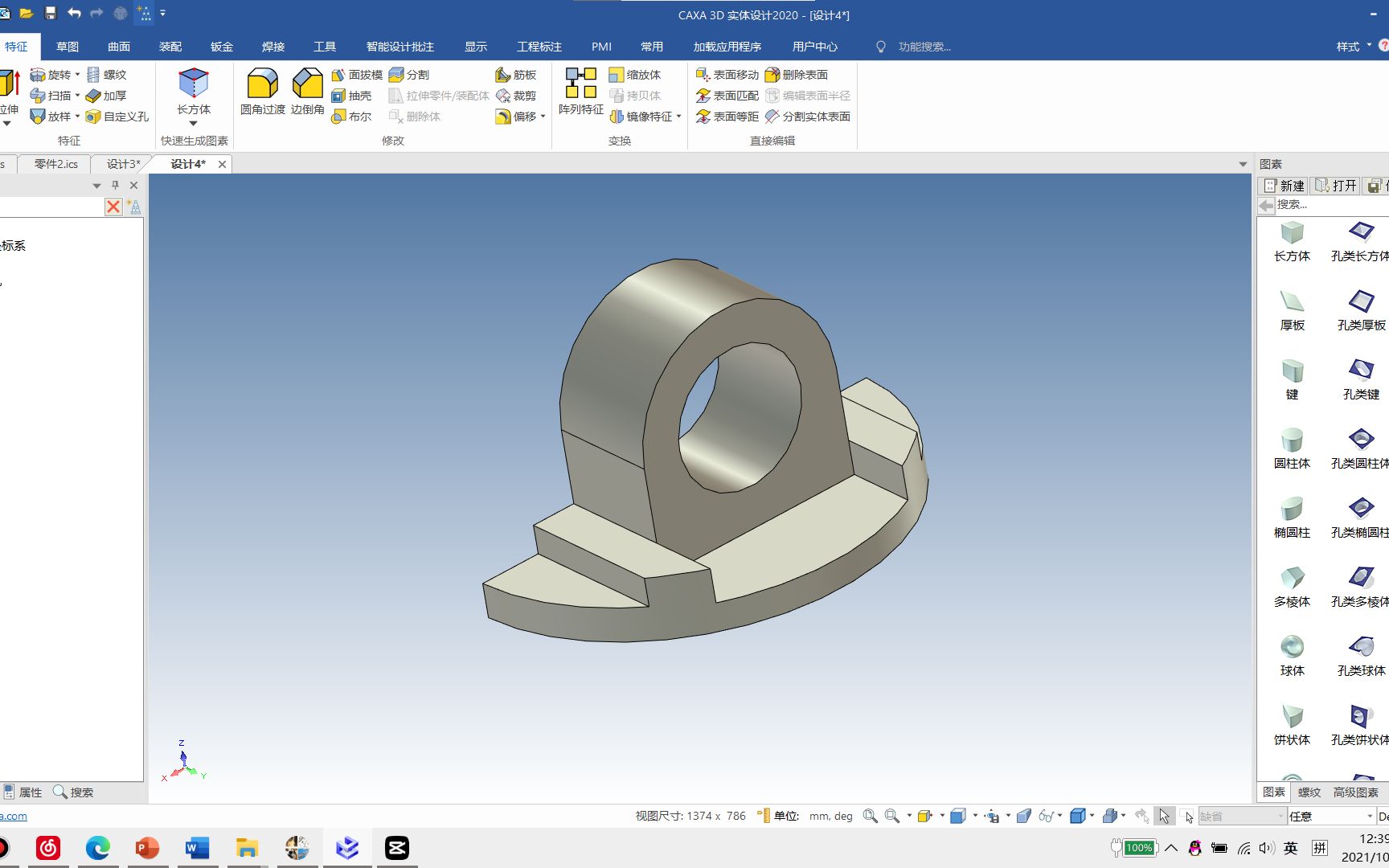Click the 镜像特征 mirror feature tool

[x=641, y=117]
